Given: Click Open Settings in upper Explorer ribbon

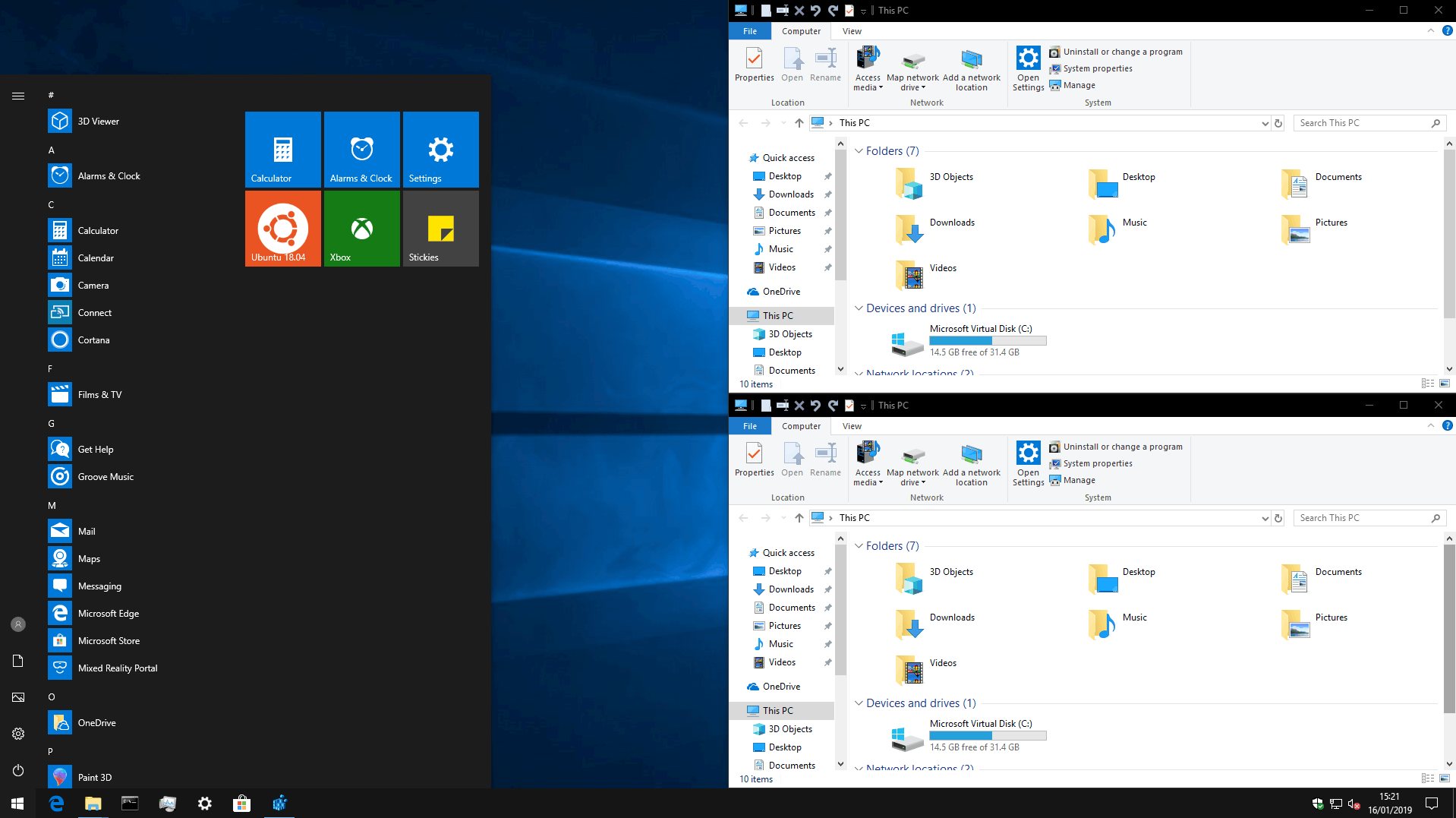Looking at the screenshot, I should (x=1028, y=68).
